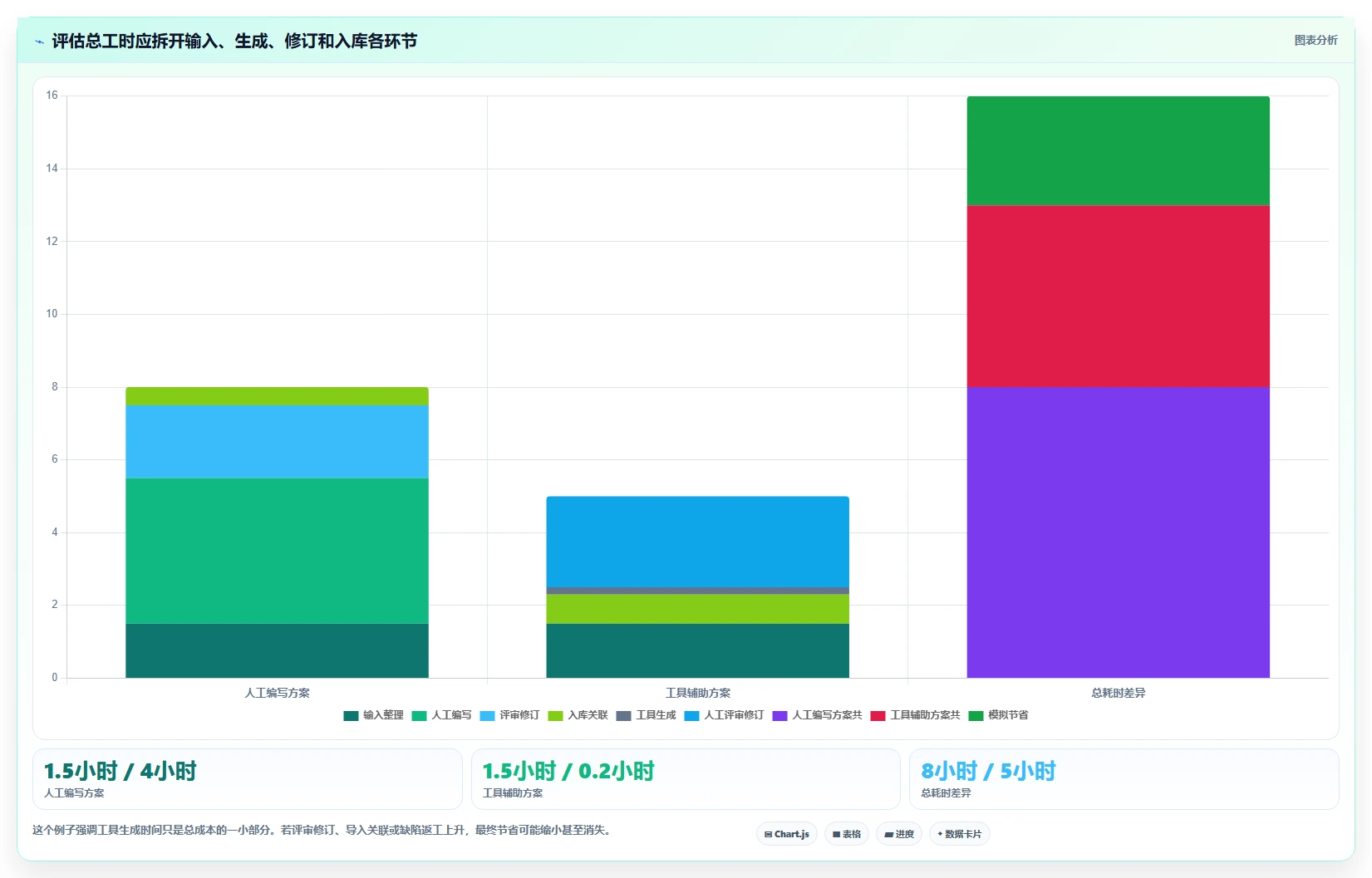Toggle the 人工编写 legend item
The image size is (1372, 878).
441,715
